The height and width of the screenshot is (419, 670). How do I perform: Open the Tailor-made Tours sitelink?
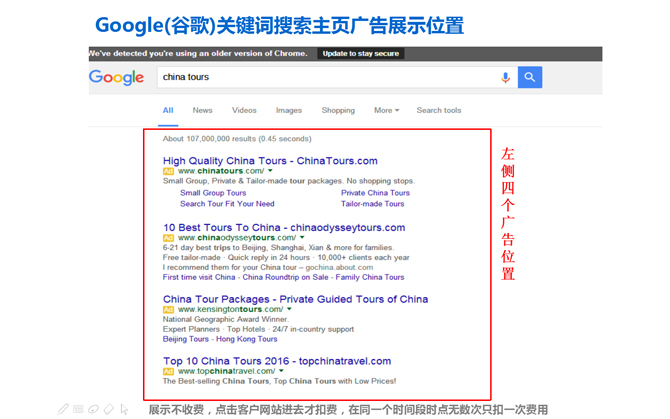pyautogui.click(x=372, y=204)
